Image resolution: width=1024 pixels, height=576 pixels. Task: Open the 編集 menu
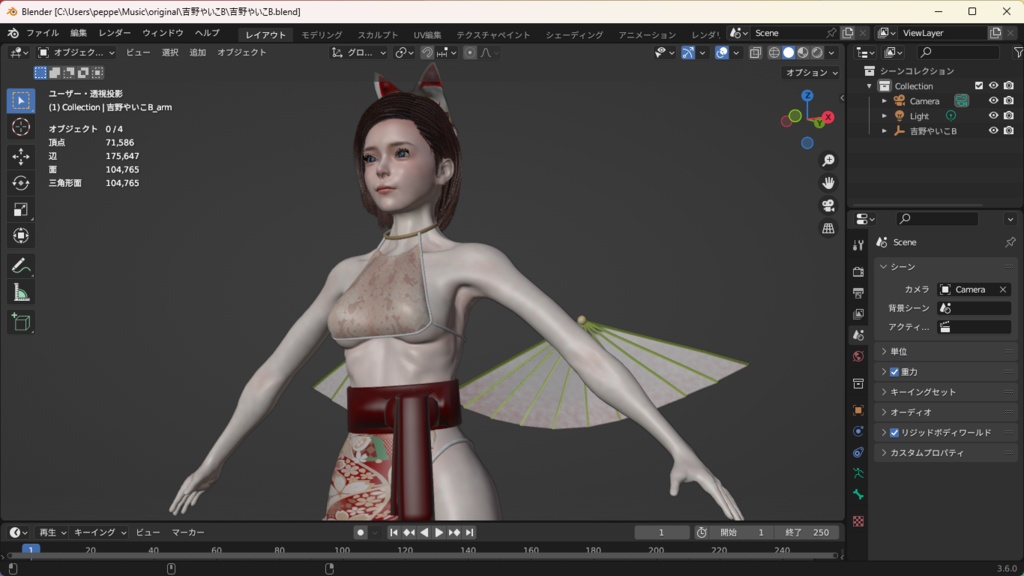tap(78, 33)
